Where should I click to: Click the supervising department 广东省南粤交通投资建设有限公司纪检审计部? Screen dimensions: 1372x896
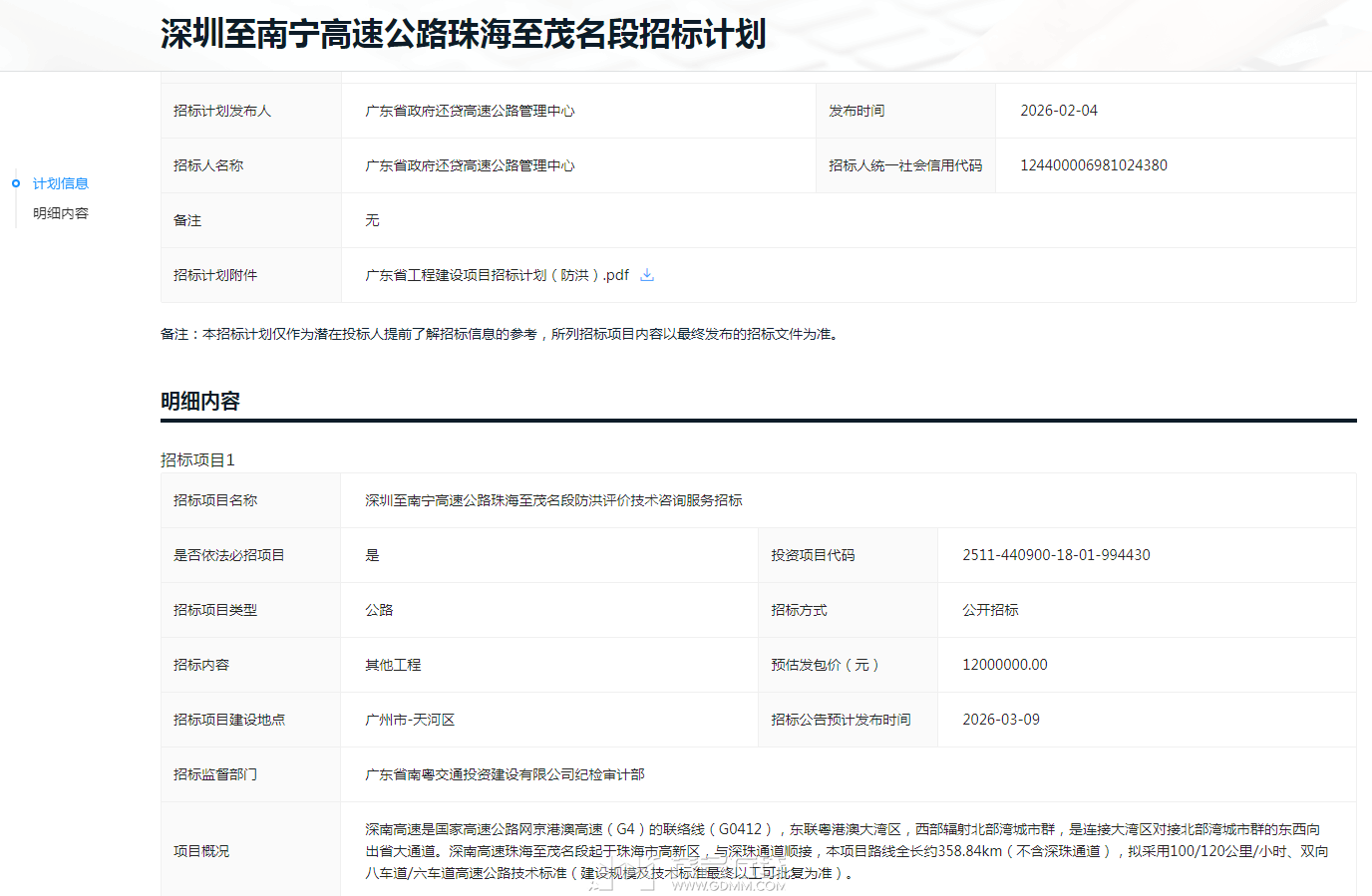505,774
